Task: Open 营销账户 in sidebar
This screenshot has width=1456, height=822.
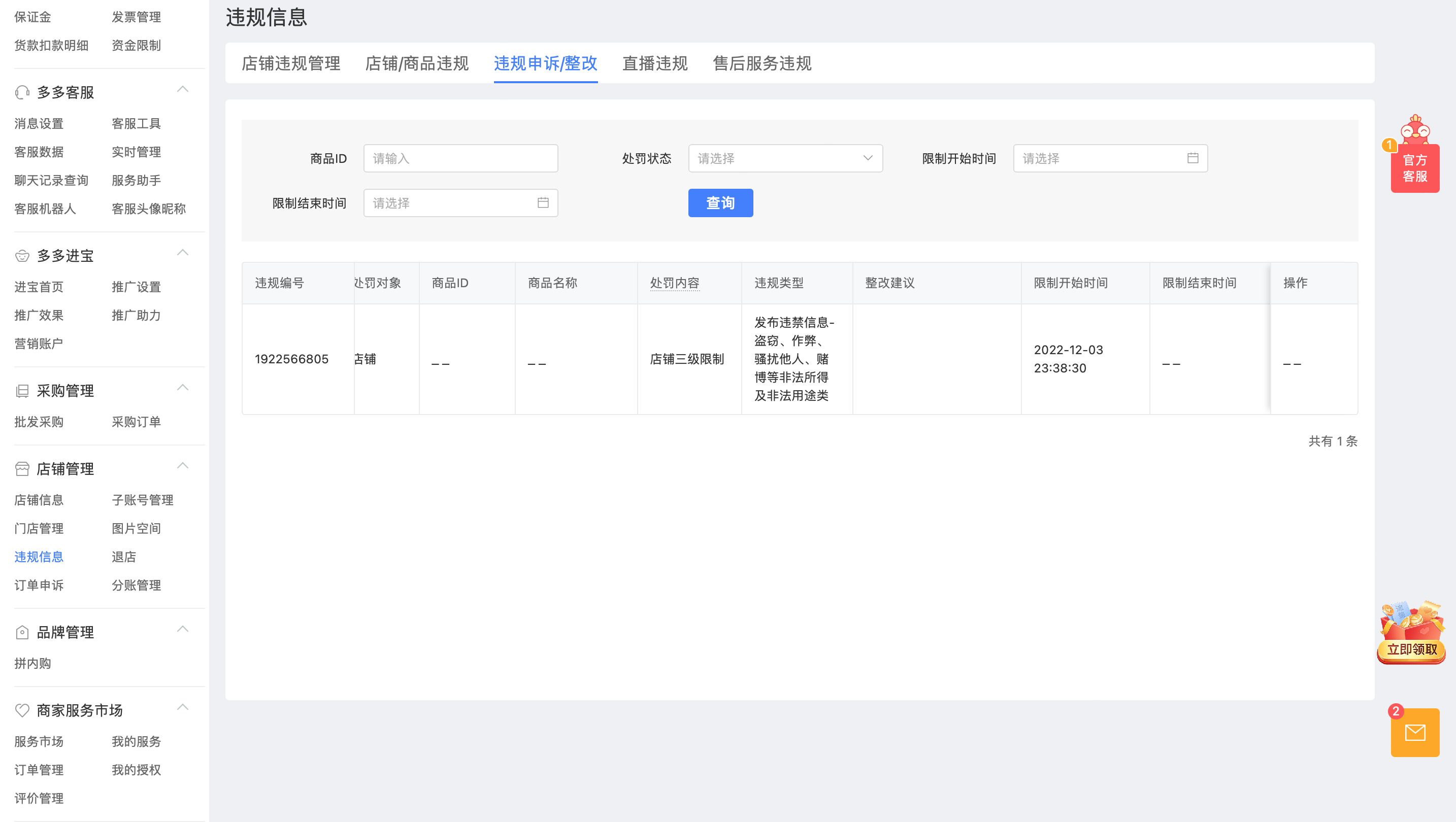Action: pyautogui.click(x=39, y=344)
